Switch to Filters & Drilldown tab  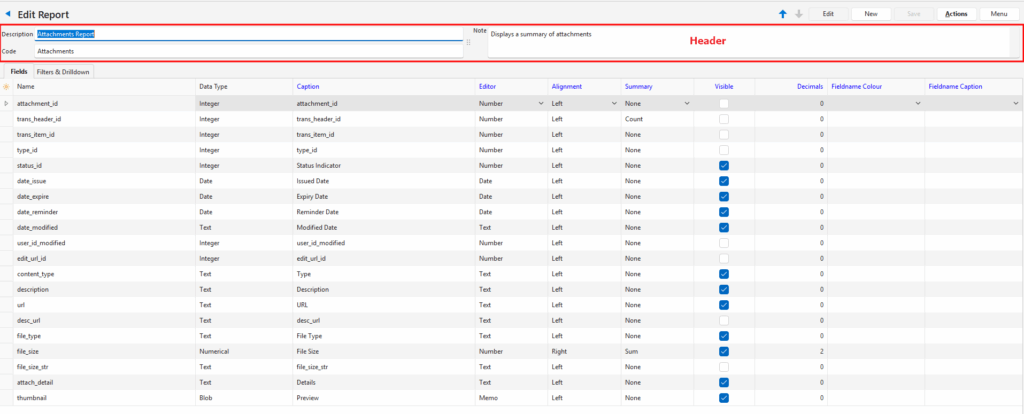click(63, 72)
